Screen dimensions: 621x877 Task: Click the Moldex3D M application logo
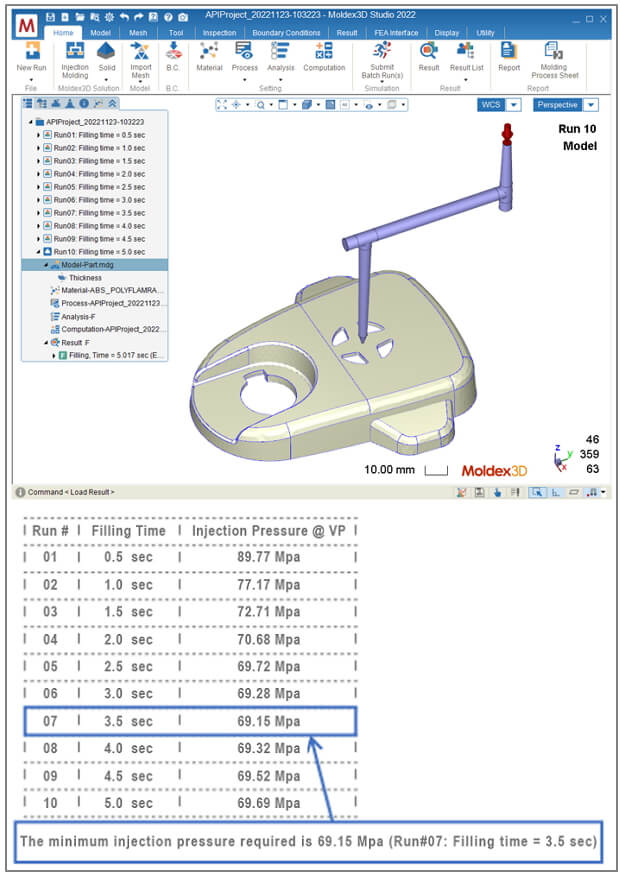click(x=27, y=25)
